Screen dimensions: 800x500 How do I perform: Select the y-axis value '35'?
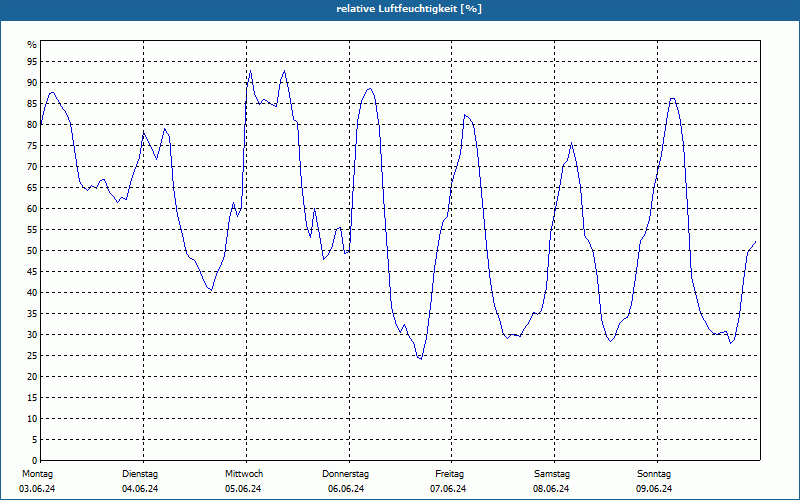pyautogui.click(x=32, y=314)
